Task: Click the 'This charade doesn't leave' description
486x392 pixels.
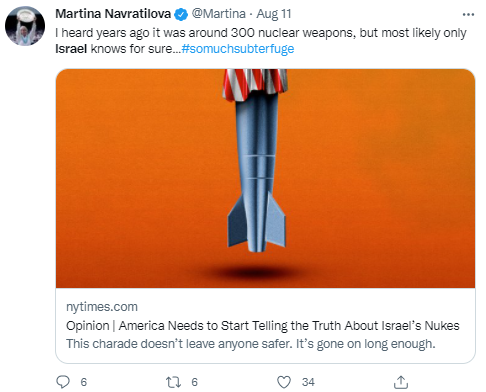Action: (251, 344)
